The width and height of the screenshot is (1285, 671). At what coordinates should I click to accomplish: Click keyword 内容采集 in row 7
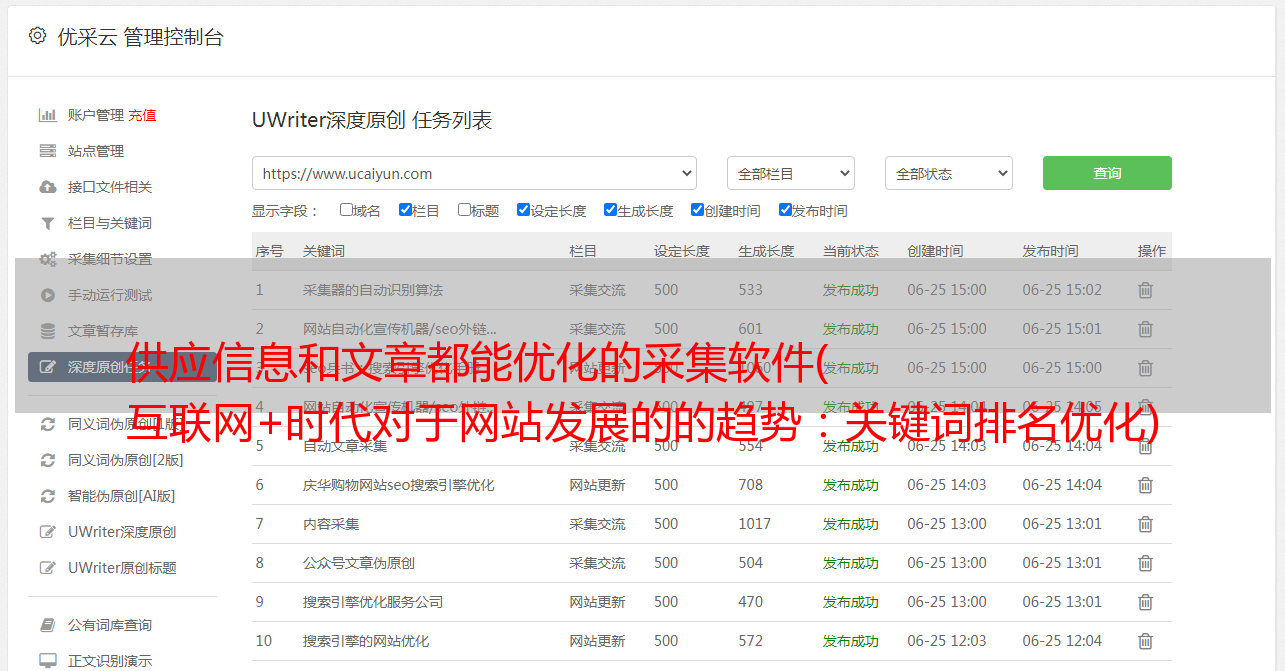coord(331,524)
